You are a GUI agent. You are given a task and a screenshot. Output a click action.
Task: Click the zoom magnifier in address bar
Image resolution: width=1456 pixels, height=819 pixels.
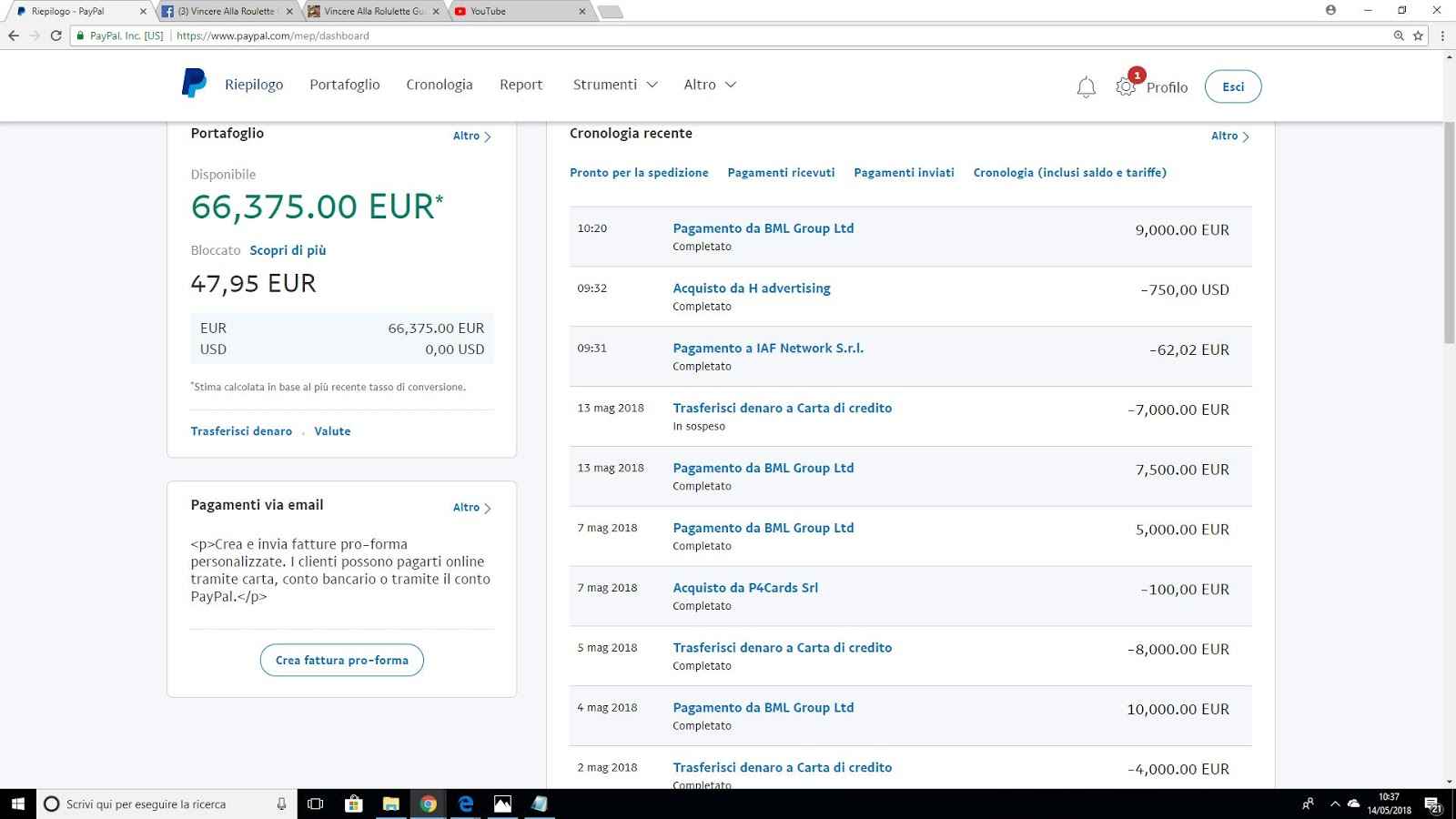click(1399, 35)
